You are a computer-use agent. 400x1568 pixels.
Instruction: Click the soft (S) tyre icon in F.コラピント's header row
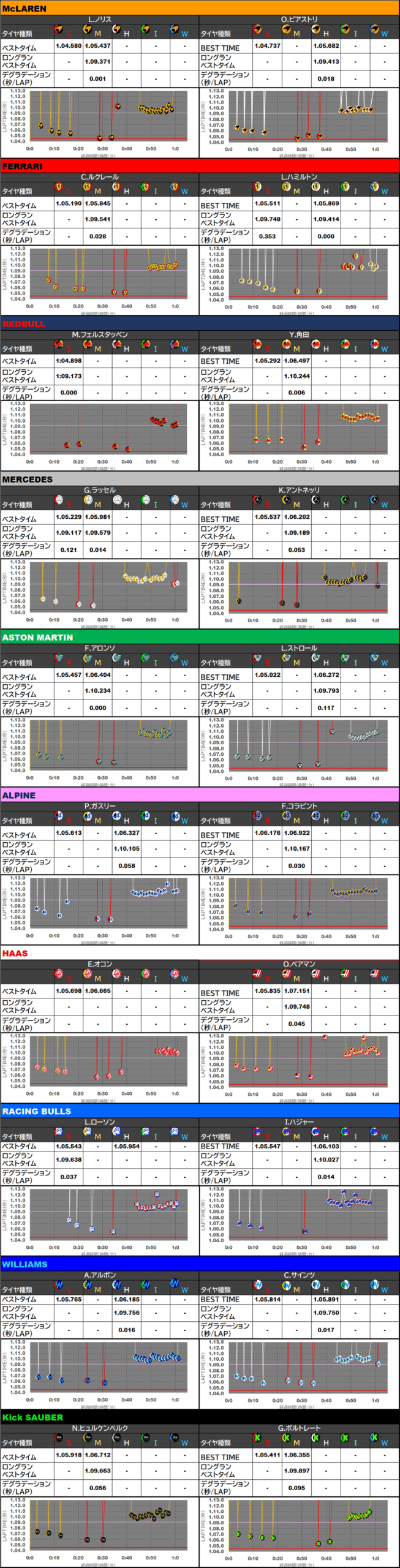257,816
